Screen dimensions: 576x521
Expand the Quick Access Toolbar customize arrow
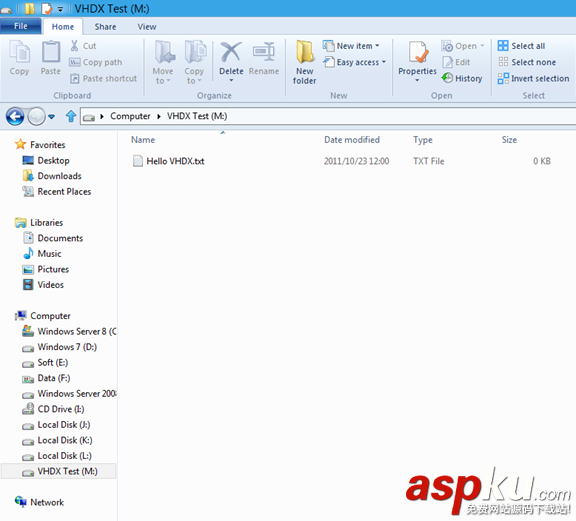coord(60,9)
